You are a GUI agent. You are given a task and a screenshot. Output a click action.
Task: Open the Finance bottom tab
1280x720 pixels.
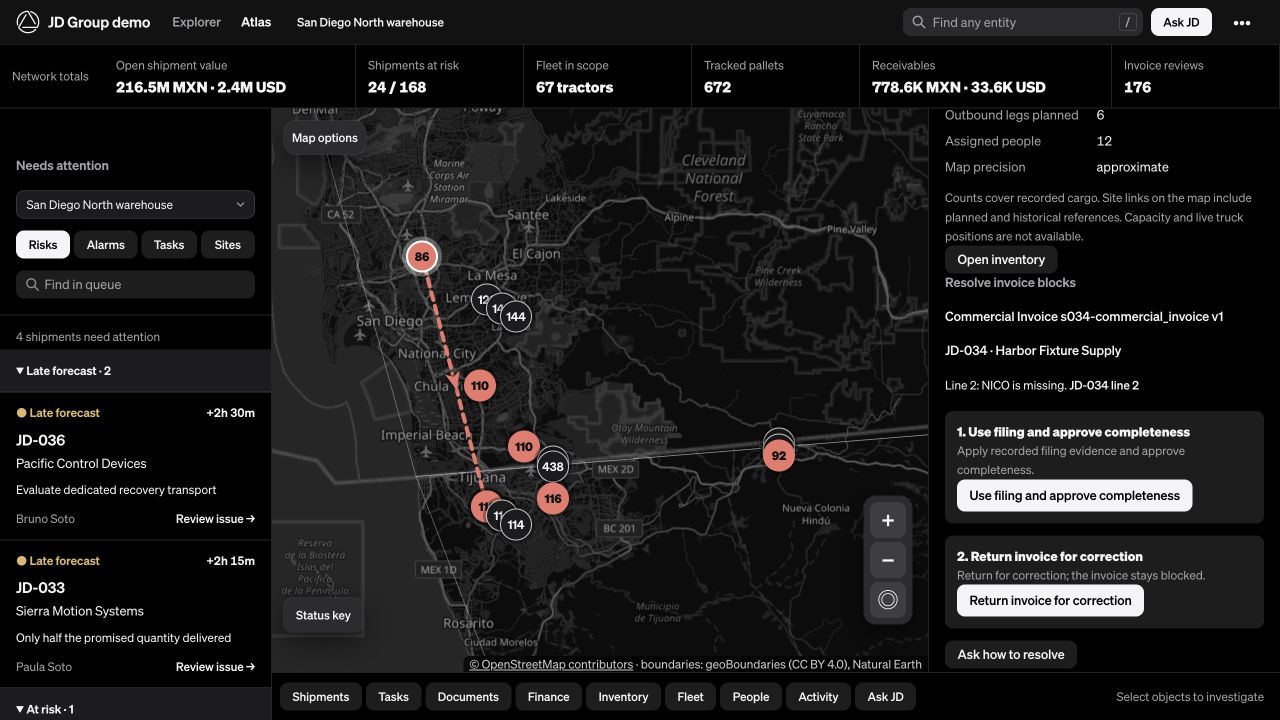coord(549,697)
